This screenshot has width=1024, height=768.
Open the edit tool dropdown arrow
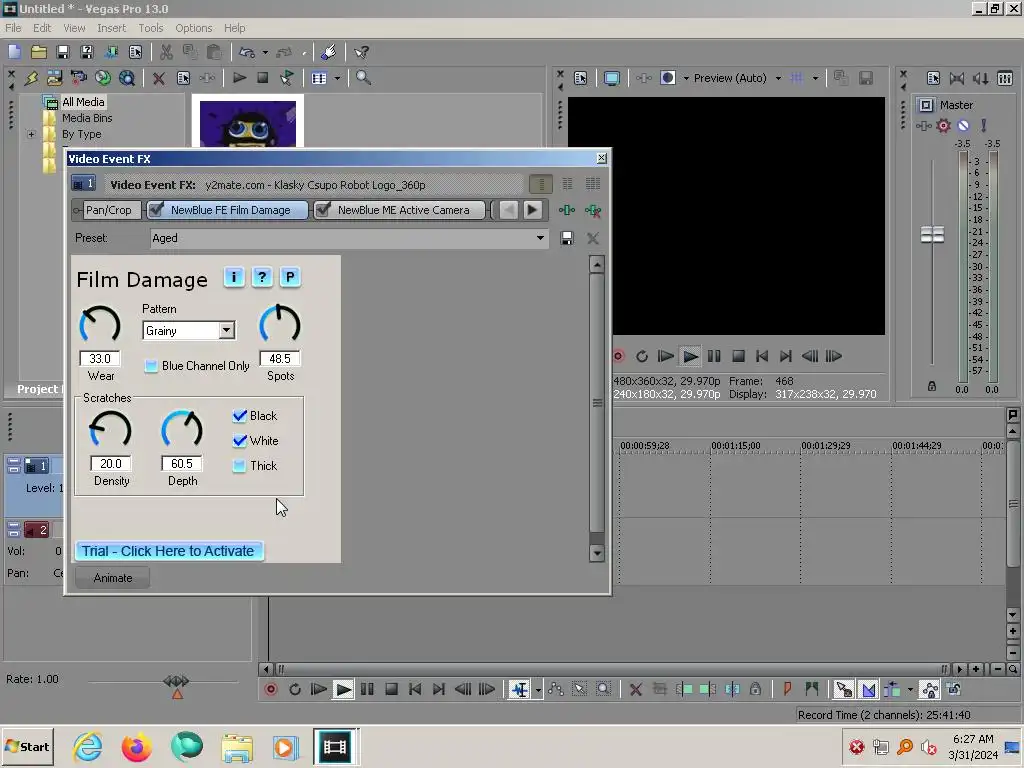[x=538, y=690]
